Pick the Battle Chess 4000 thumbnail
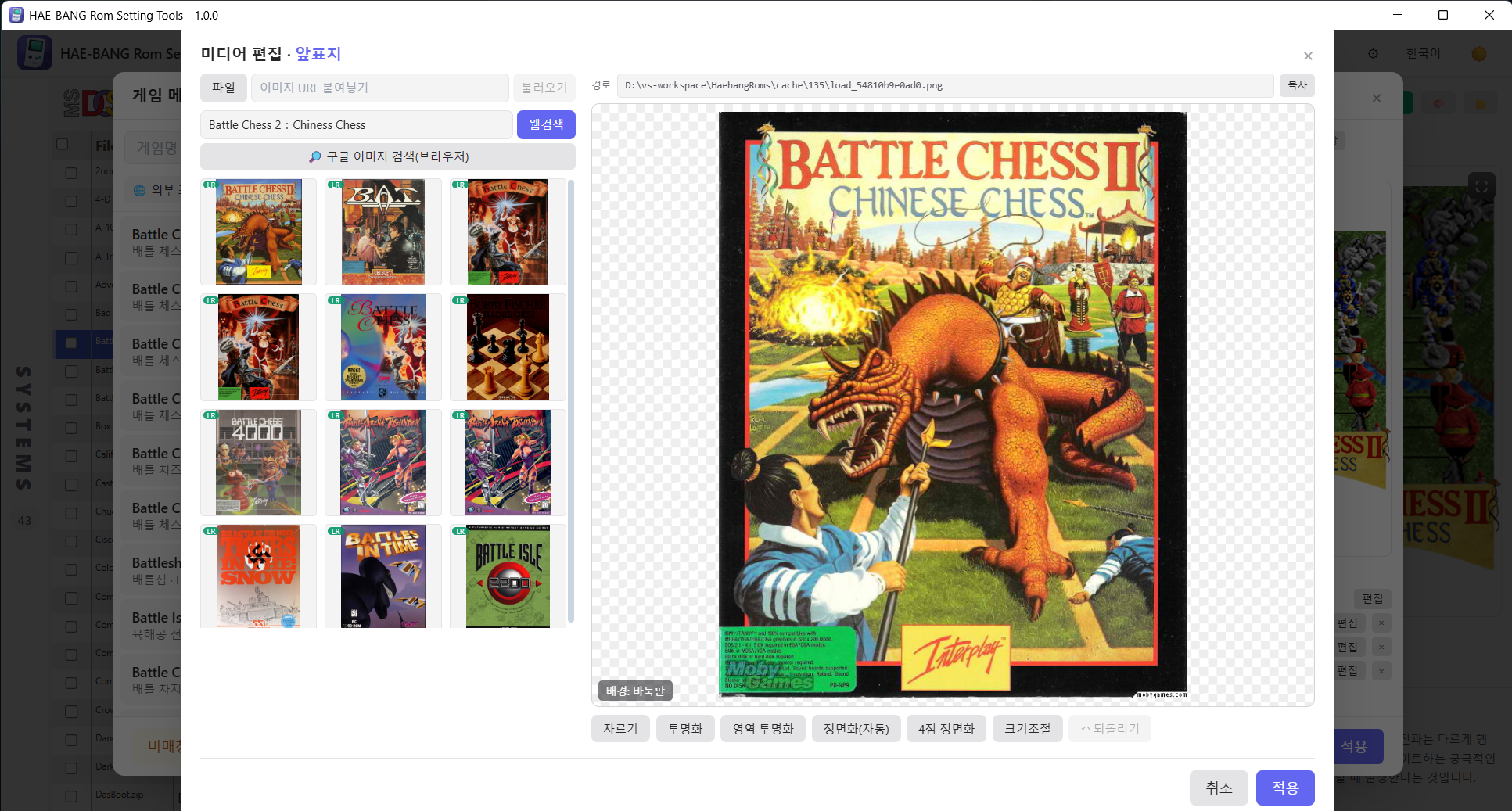Screen dimensions: 1512x811 point(258,462)
